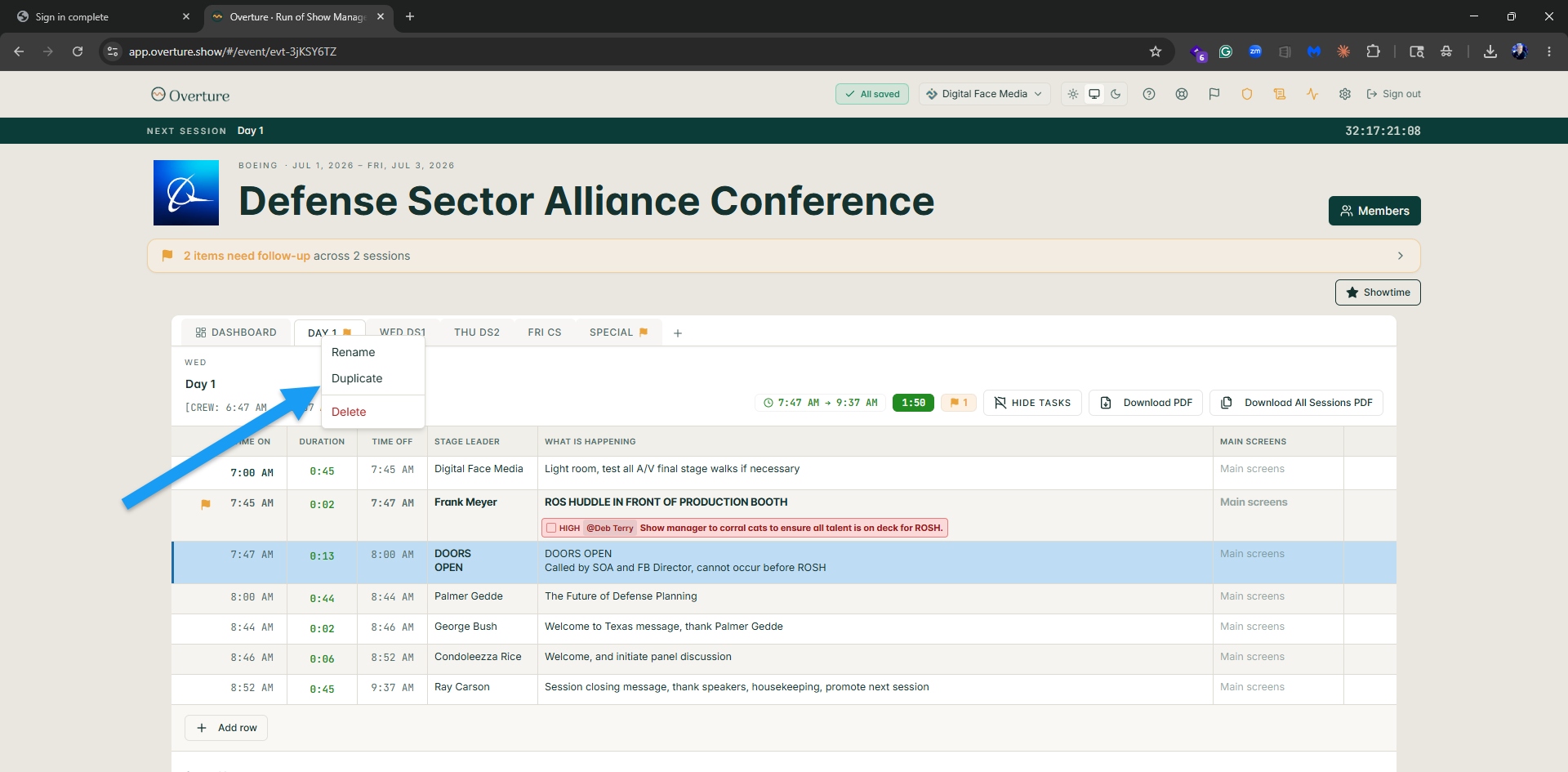
Task: Go back in browser history
Action: pyautogui.click(x=19, y=51)
